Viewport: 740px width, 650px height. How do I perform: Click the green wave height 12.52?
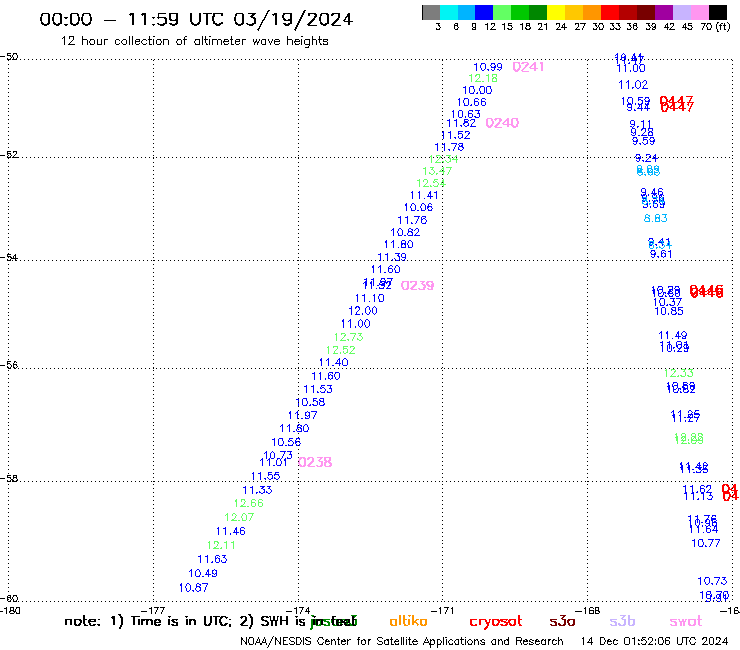[x=340, y=350]
